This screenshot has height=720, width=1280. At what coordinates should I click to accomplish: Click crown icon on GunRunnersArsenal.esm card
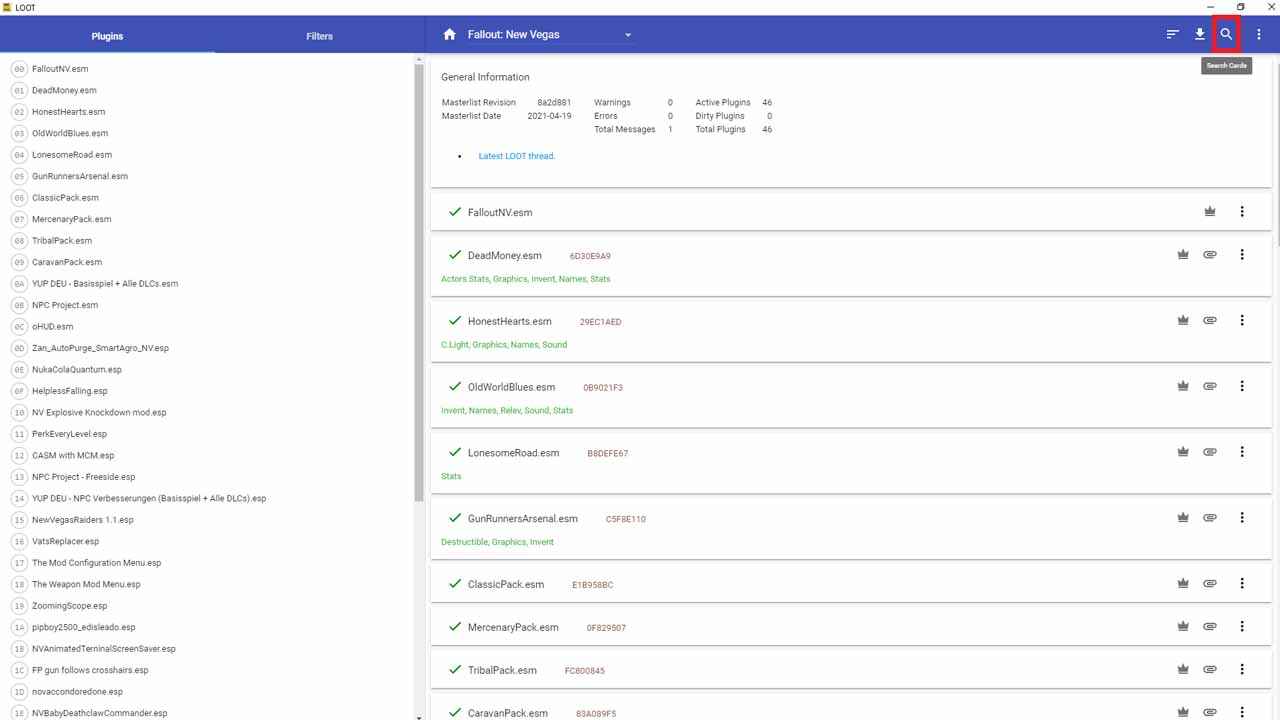(x=1183, y=518)
